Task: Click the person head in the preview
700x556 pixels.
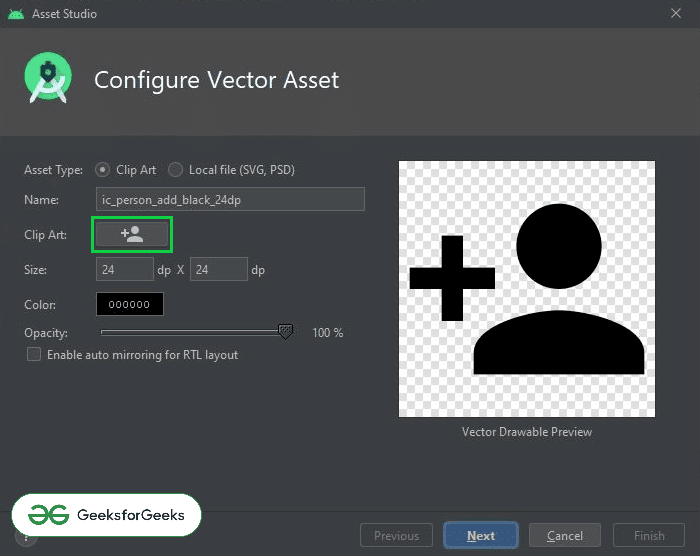Action: point(558,246)
